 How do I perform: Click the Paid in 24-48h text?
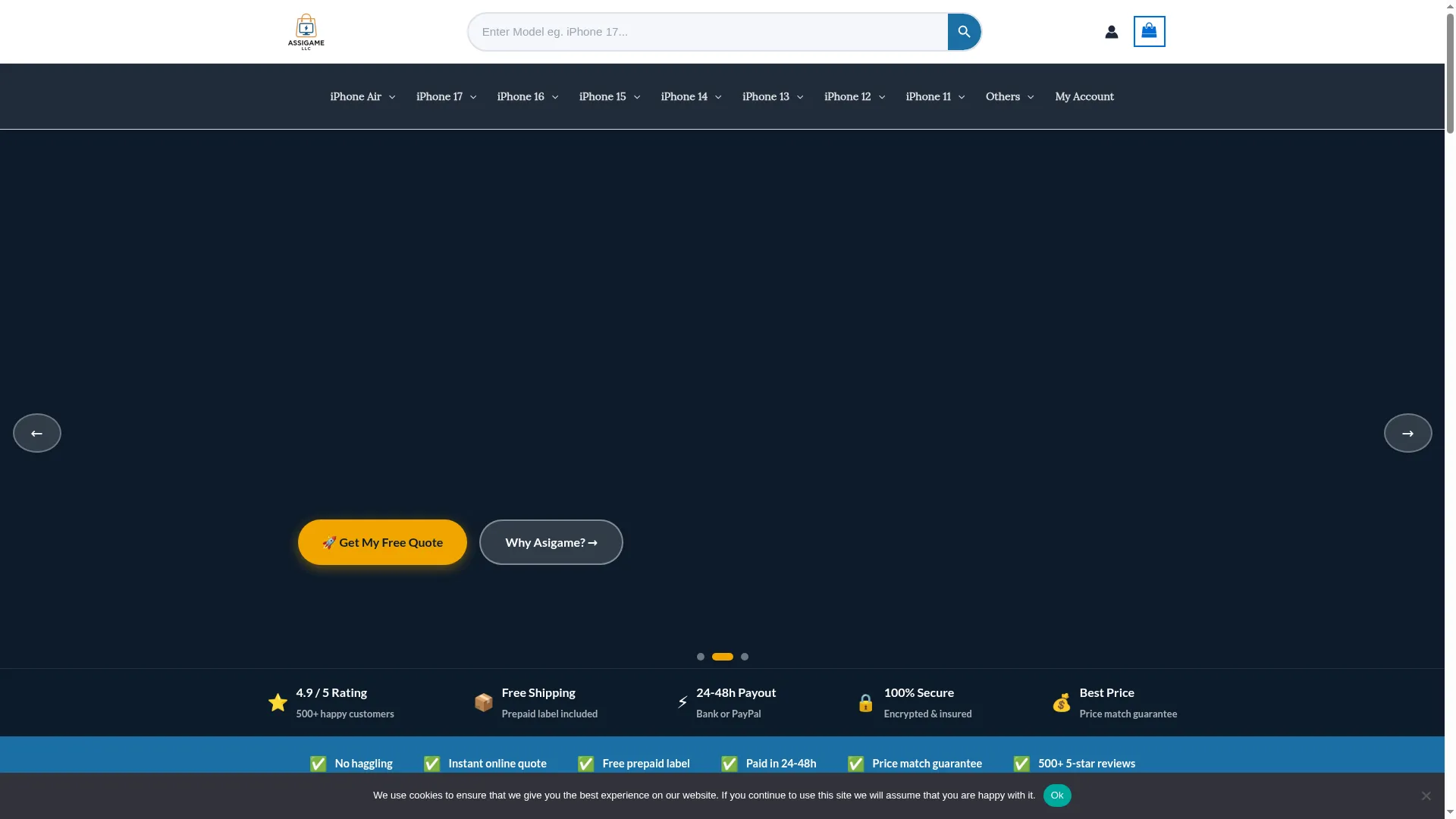pyautogui.click(x=781, y=764)
